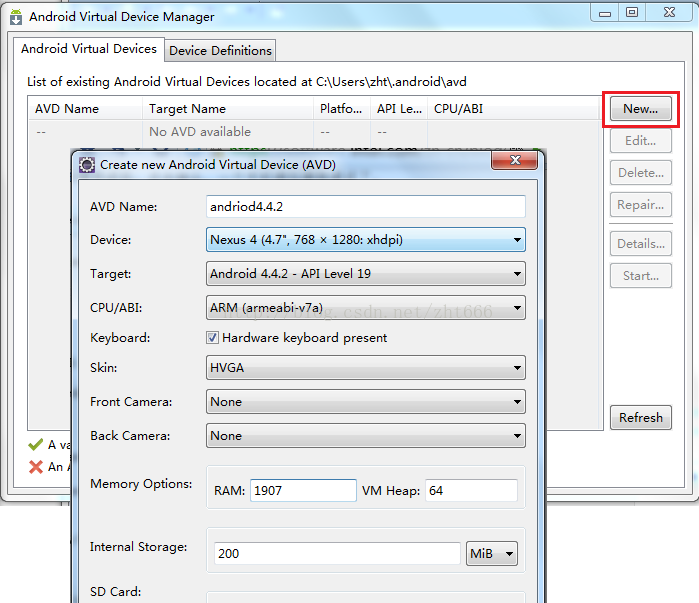
Task: Click the Edit... button
Action: click(x=641, y=141)
